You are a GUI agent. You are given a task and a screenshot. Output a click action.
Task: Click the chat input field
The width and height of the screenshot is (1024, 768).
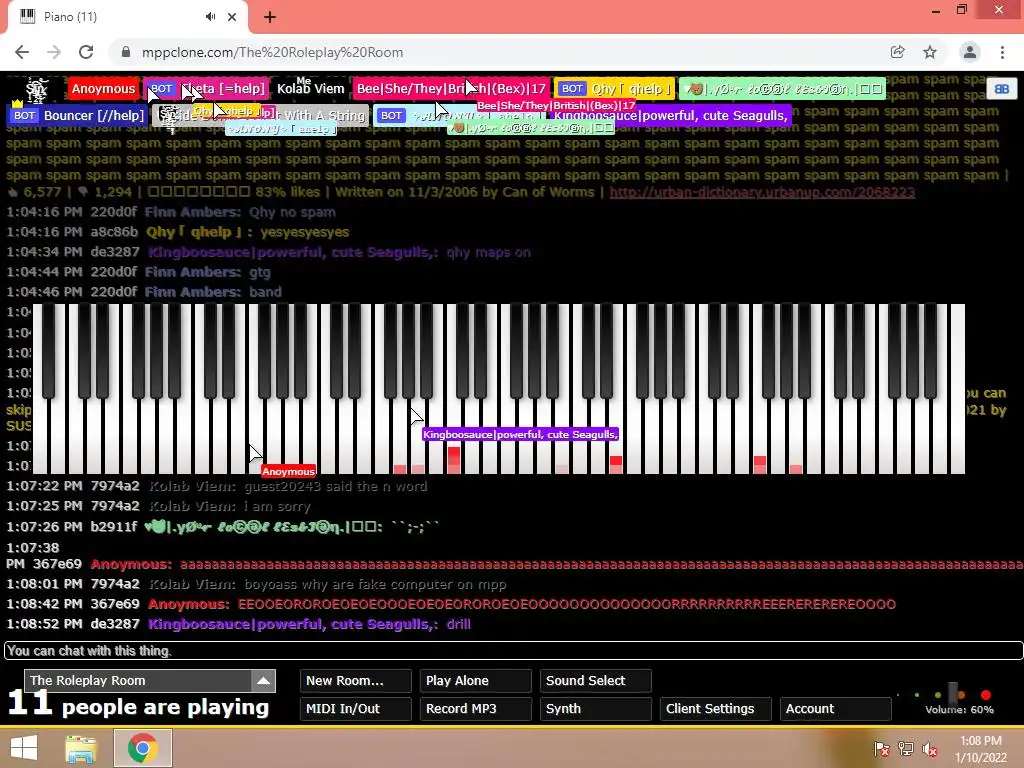(x=513, y=650)
